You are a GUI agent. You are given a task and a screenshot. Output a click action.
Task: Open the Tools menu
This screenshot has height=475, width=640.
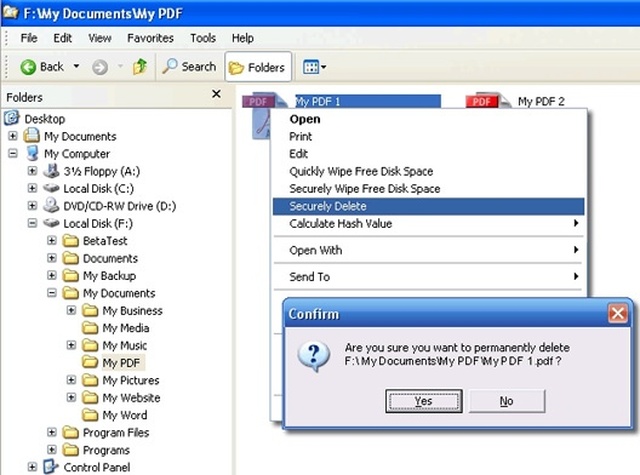coord(203,38)
